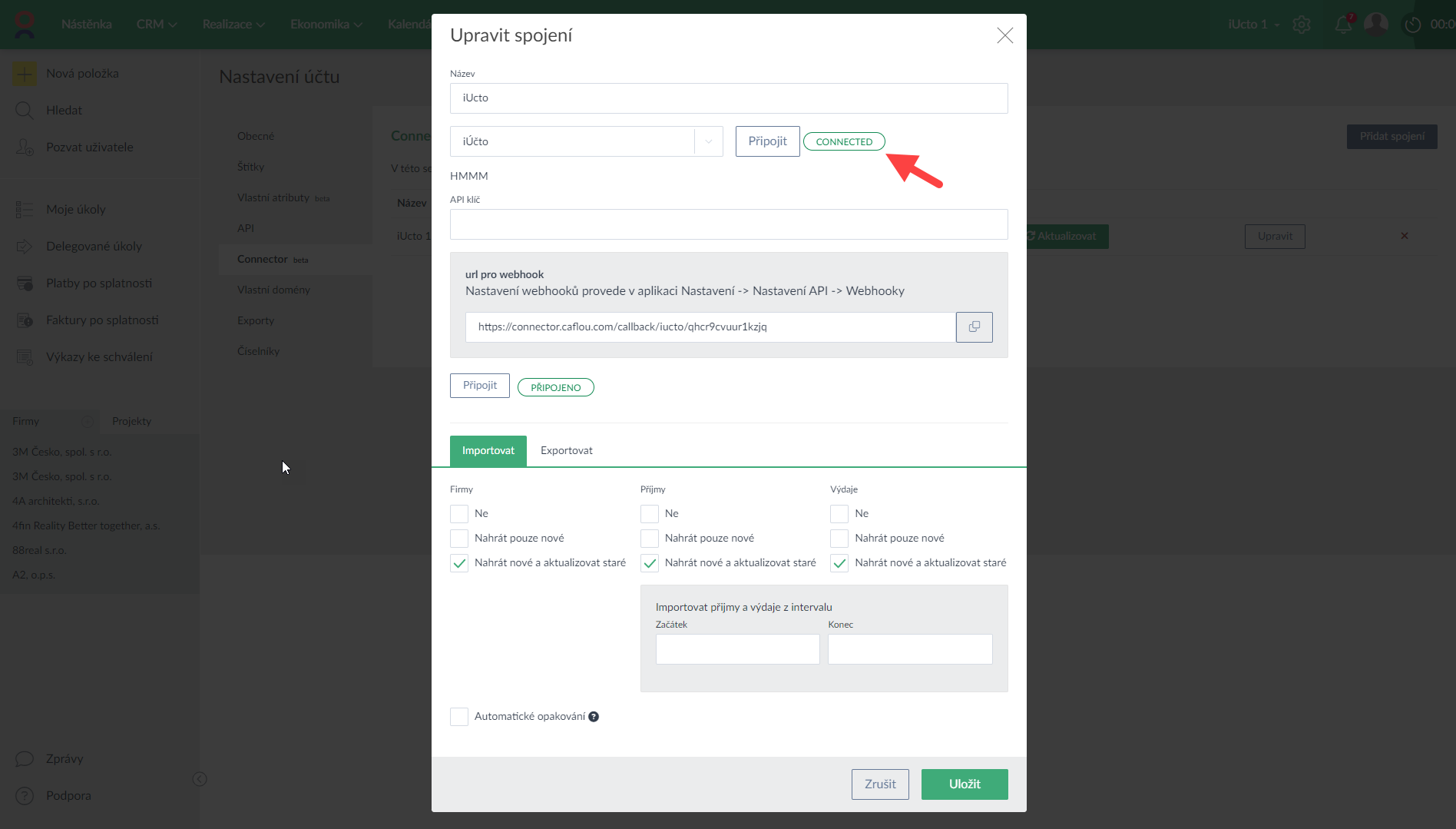Image resolution: width=1456 pixels, height=829 pixels.
Task: Close the Upravit spojení dialog
Action: click(1004, 35)
